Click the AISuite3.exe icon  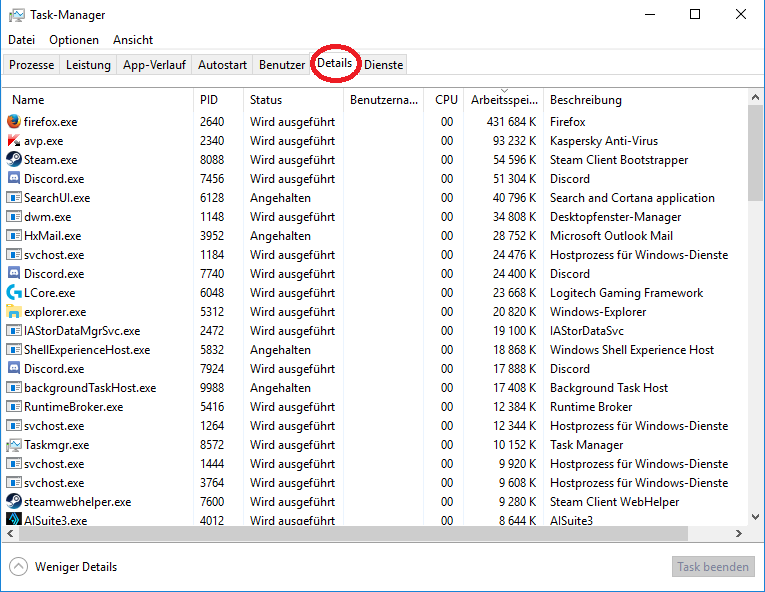pyautogui.click(x=14, y=519)
